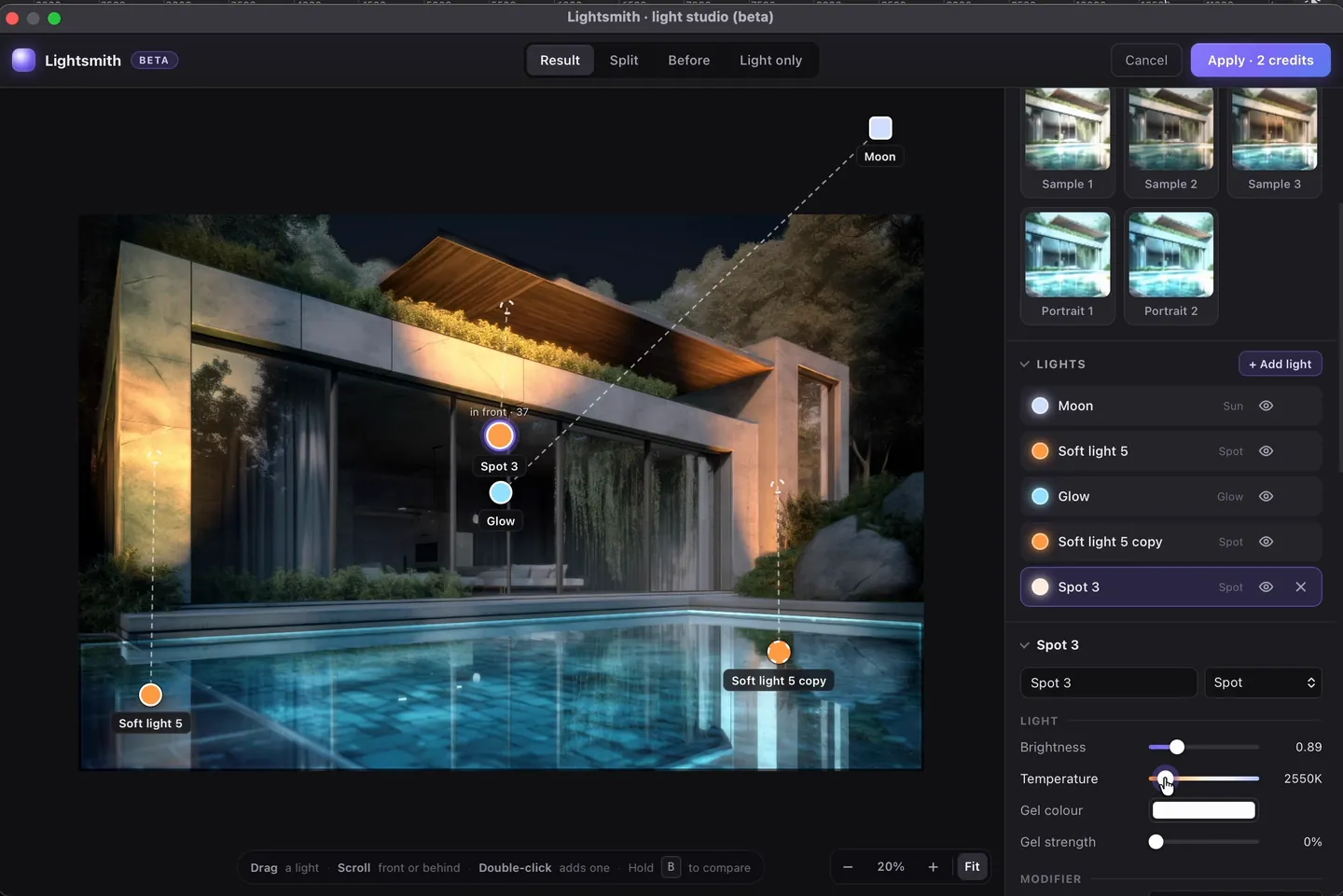The width and height of the screenshot is (1343, 896).
Task: Click the Brightness slider handle
Action: (1177, 747)
